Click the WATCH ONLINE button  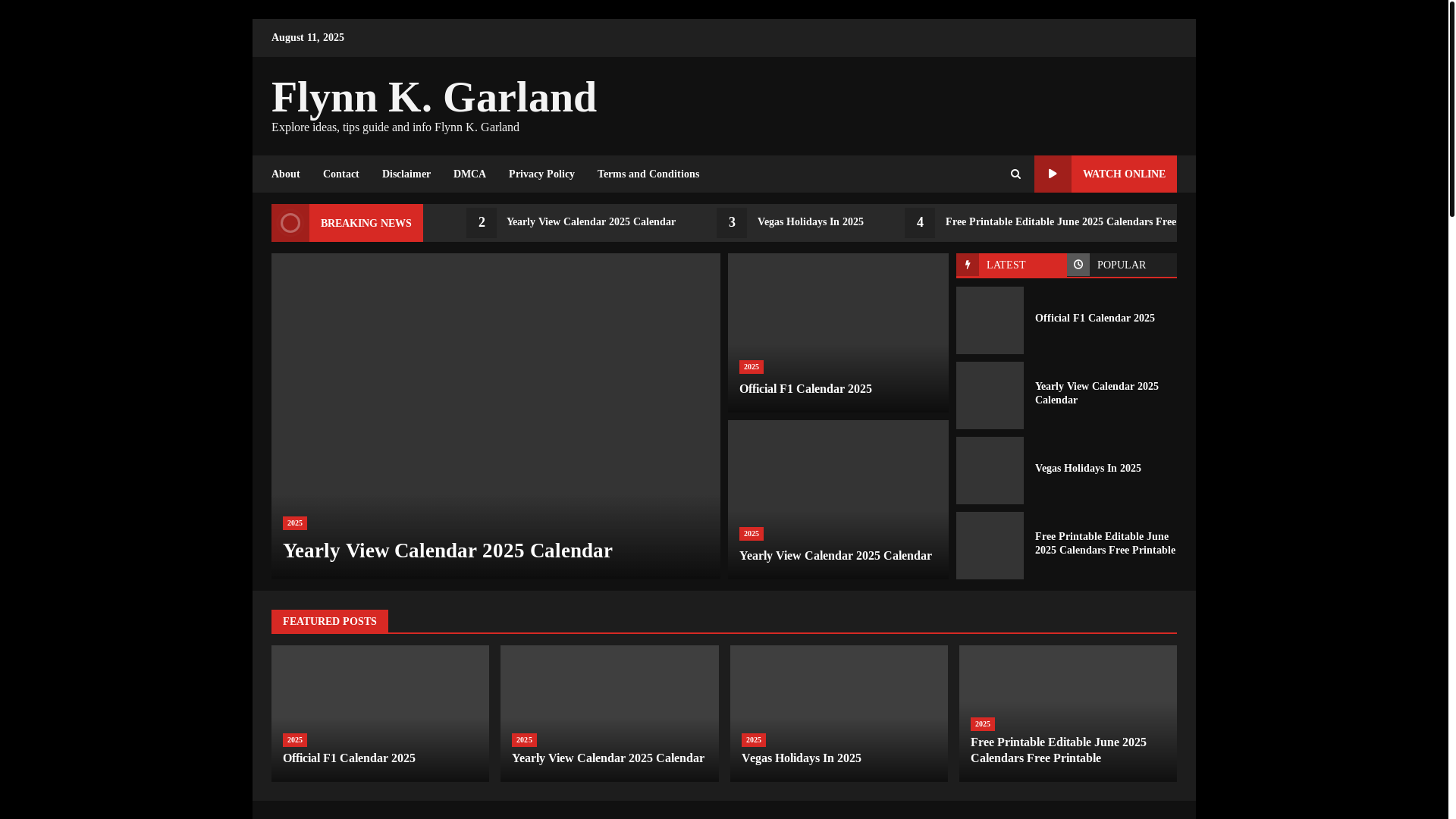(1106, 174)
